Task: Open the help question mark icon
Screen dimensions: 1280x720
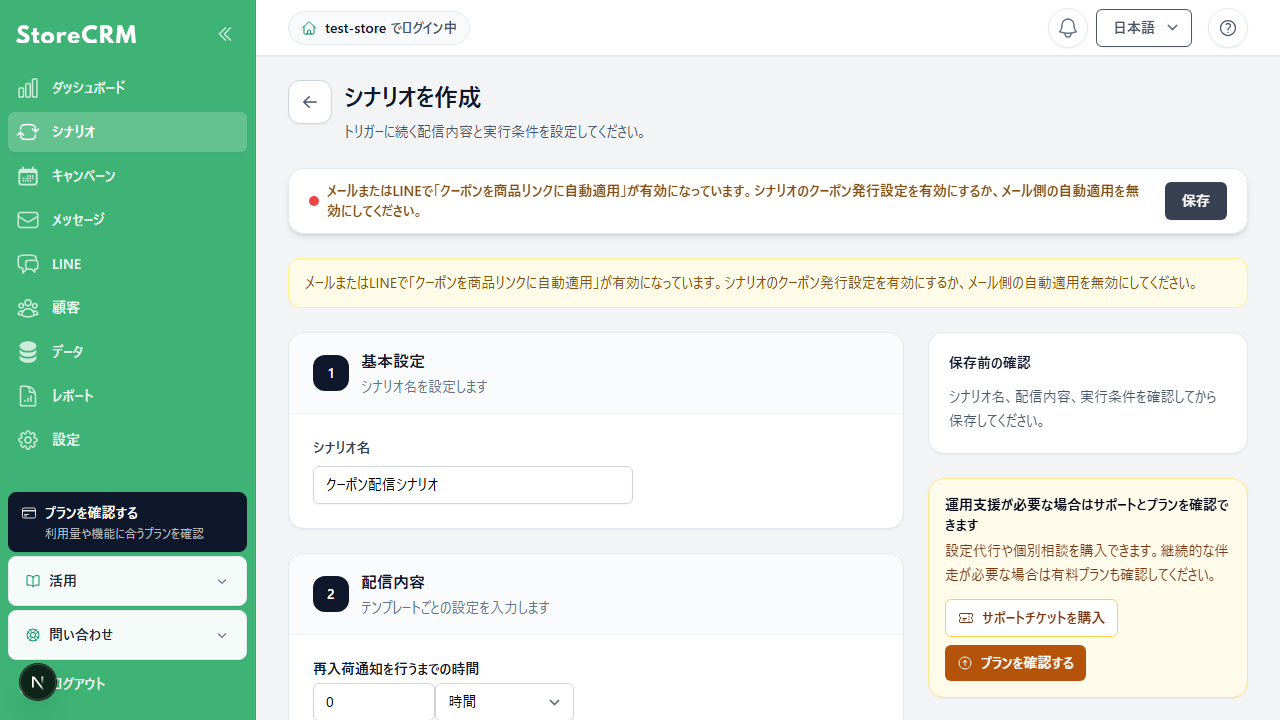Action: (1228, 28)
